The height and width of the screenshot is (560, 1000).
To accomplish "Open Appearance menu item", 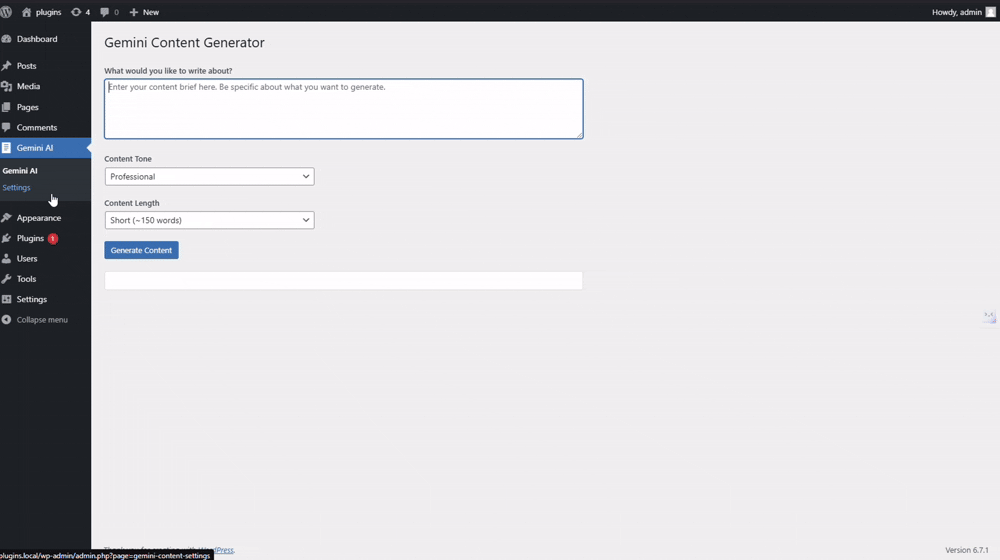I will pyautogui.click(x=39, y=218).
